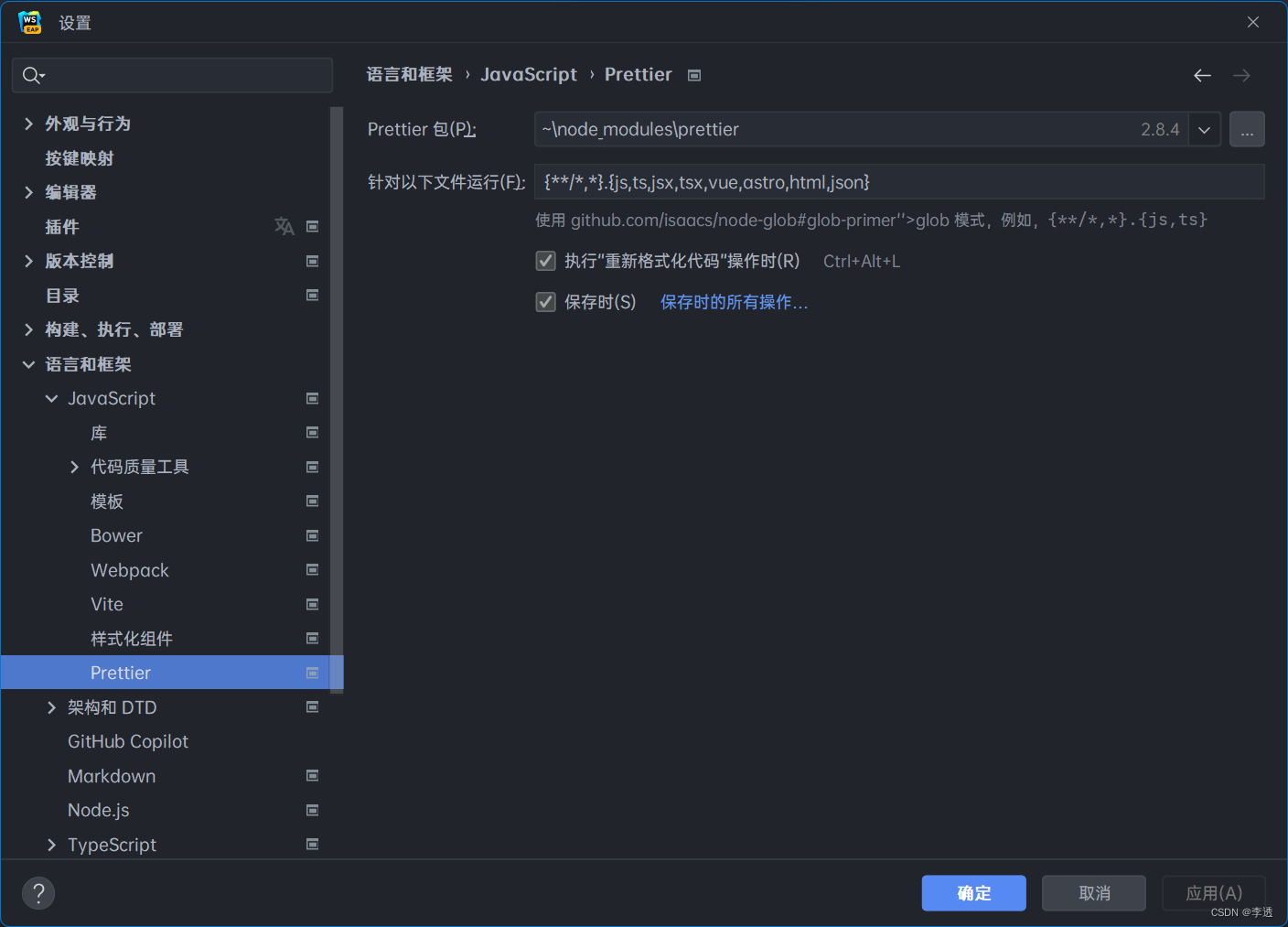Expand the 外观与行为 section
The width and height of the screenshot is (1288, 927).
(x=27, y=123)
